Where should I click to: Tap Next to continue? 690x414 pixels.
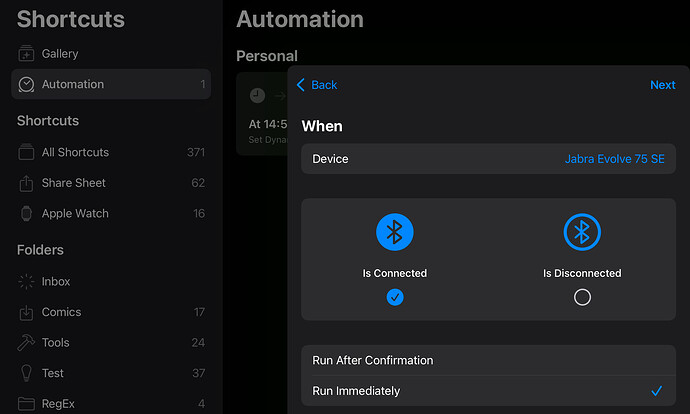tap(662, 85)
